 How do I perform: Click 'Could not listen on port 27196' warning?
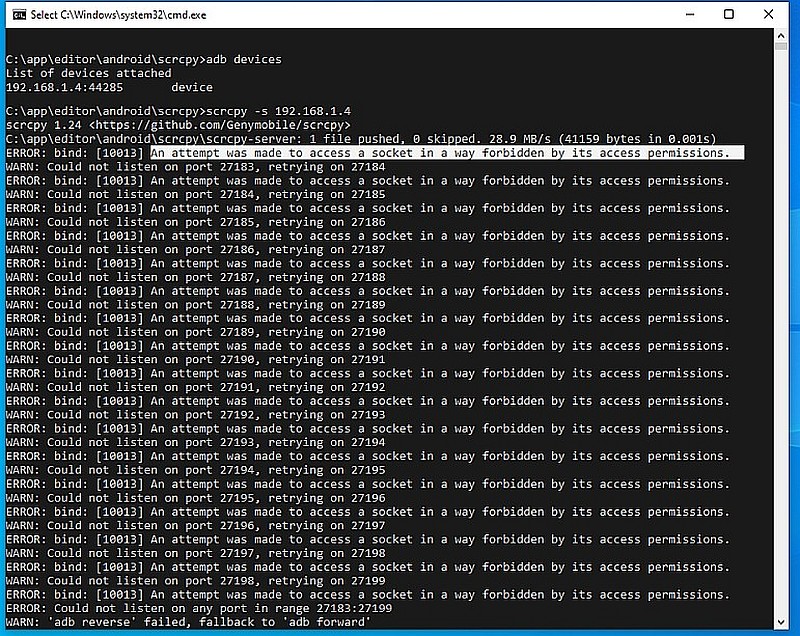195,525
